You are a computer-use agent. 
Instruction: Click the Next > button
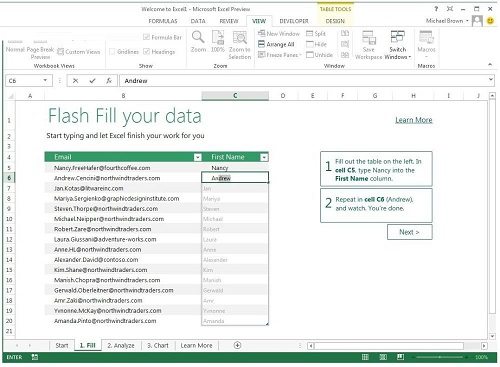point(410,232)
